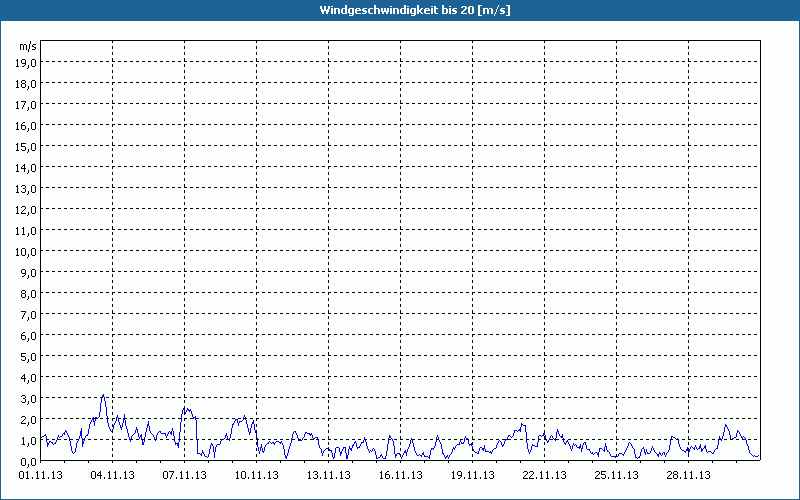This screenshot has width=800, height=500.
Task: Click the m/s unit label
Action: [28, 46]
